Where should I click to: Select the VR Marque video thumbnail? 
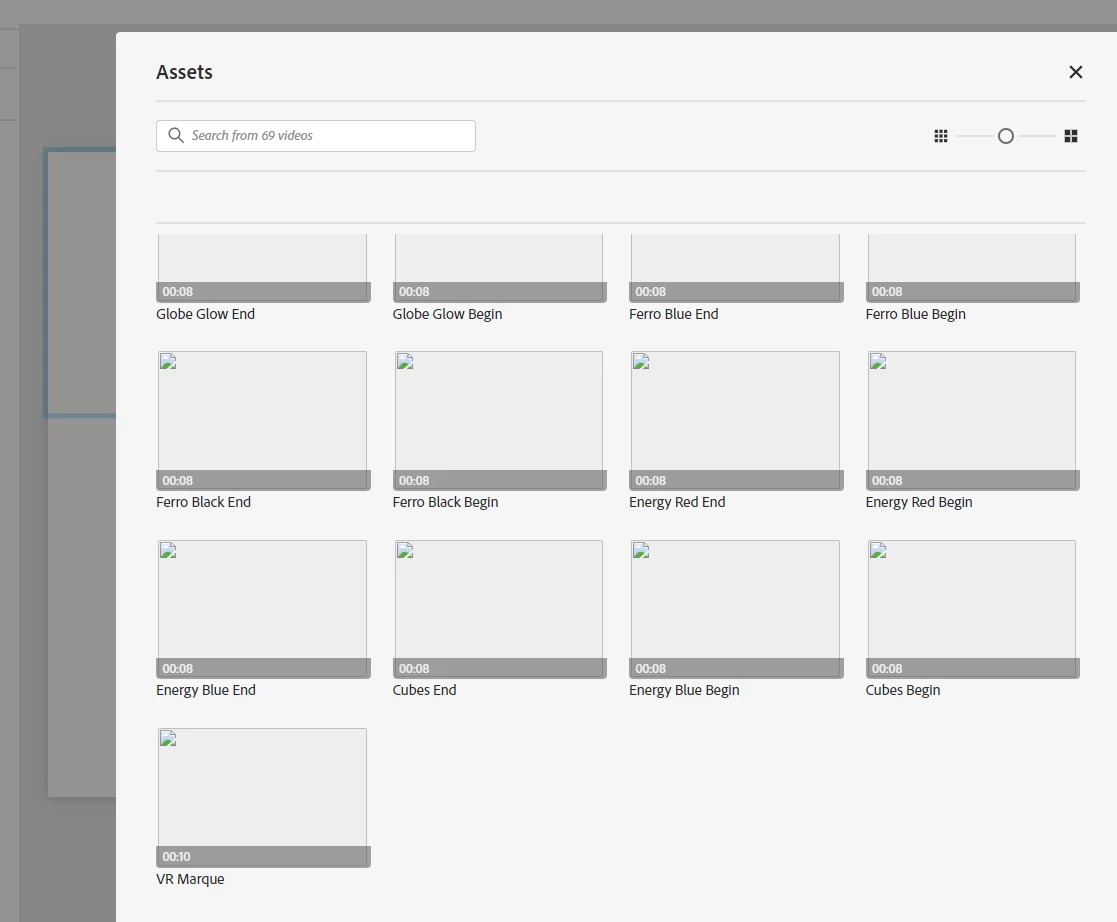[263, 797]
